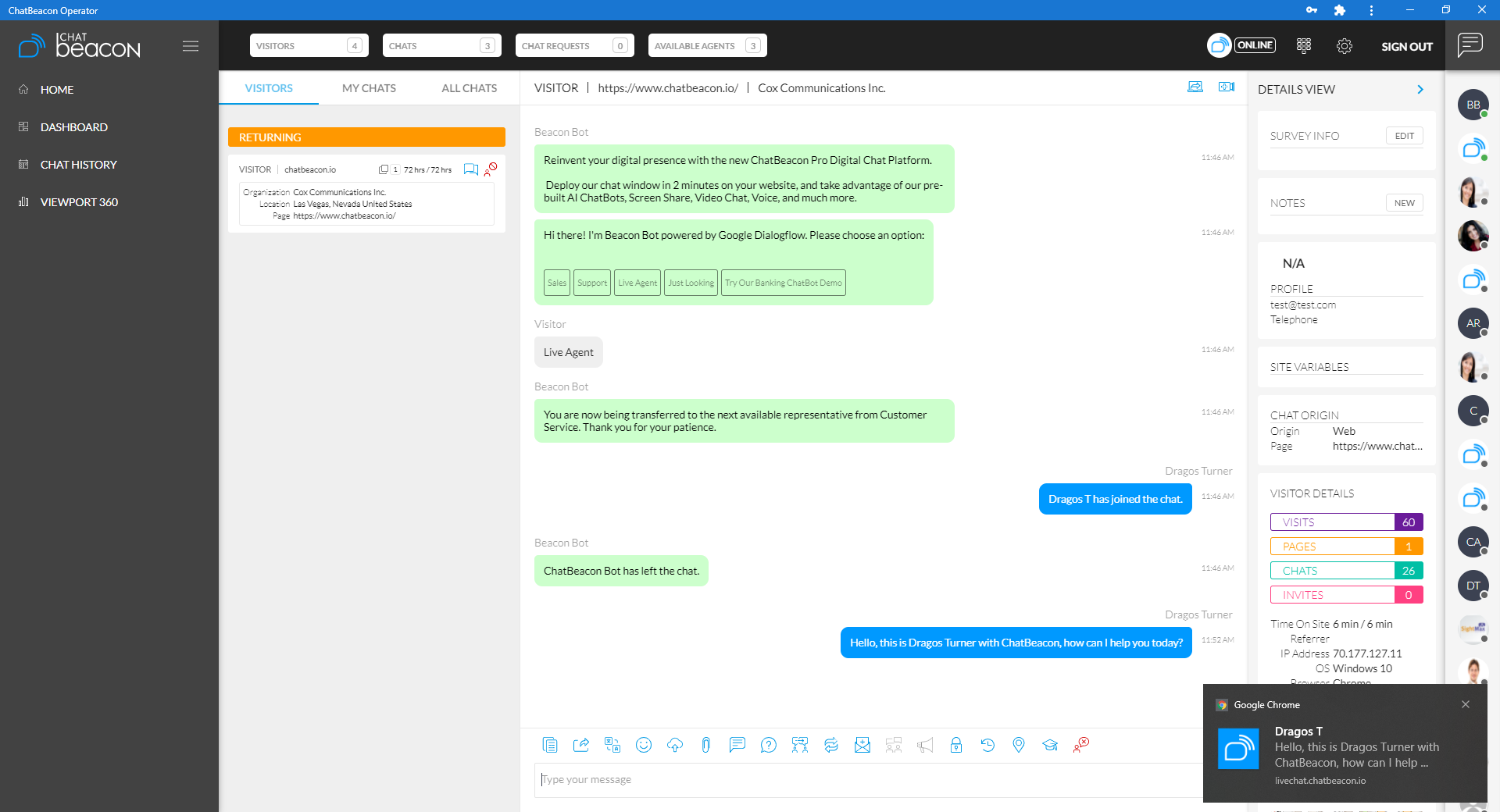Open VIEWPORT 360 in the sidebar
Screen dimensions: 1500x812
79,202
